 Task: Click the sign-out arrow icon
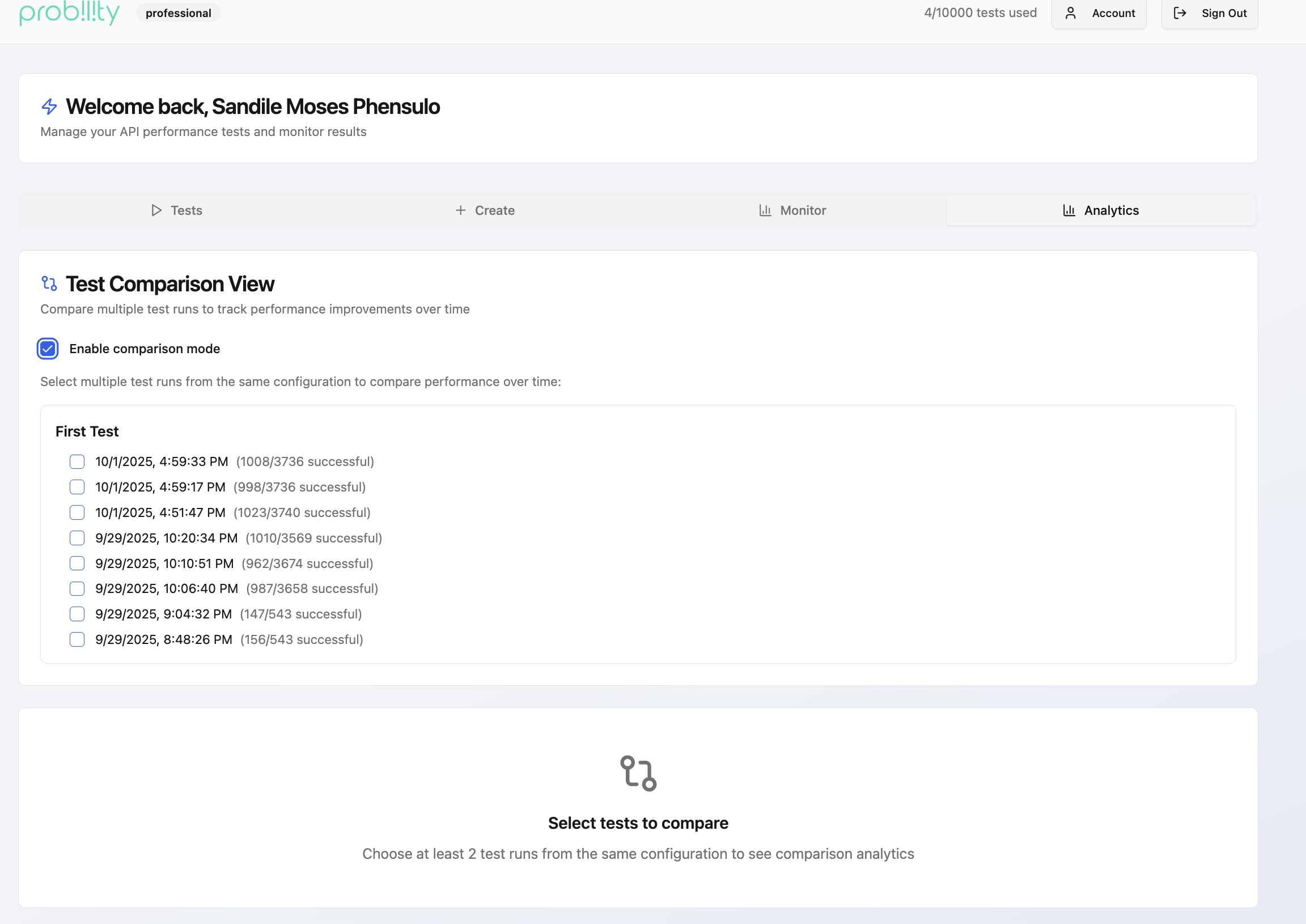[1180, 13]
